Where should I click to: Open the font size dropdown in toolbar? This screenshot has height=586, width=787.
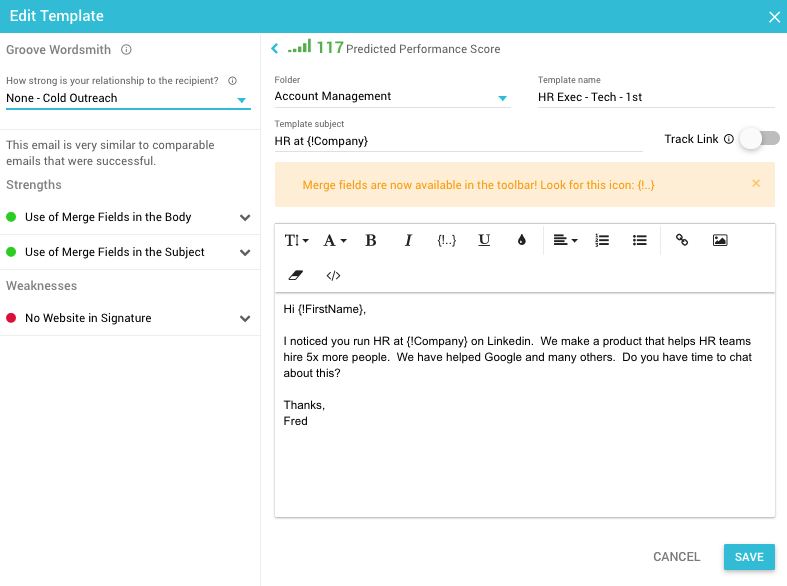click(296, 240)
